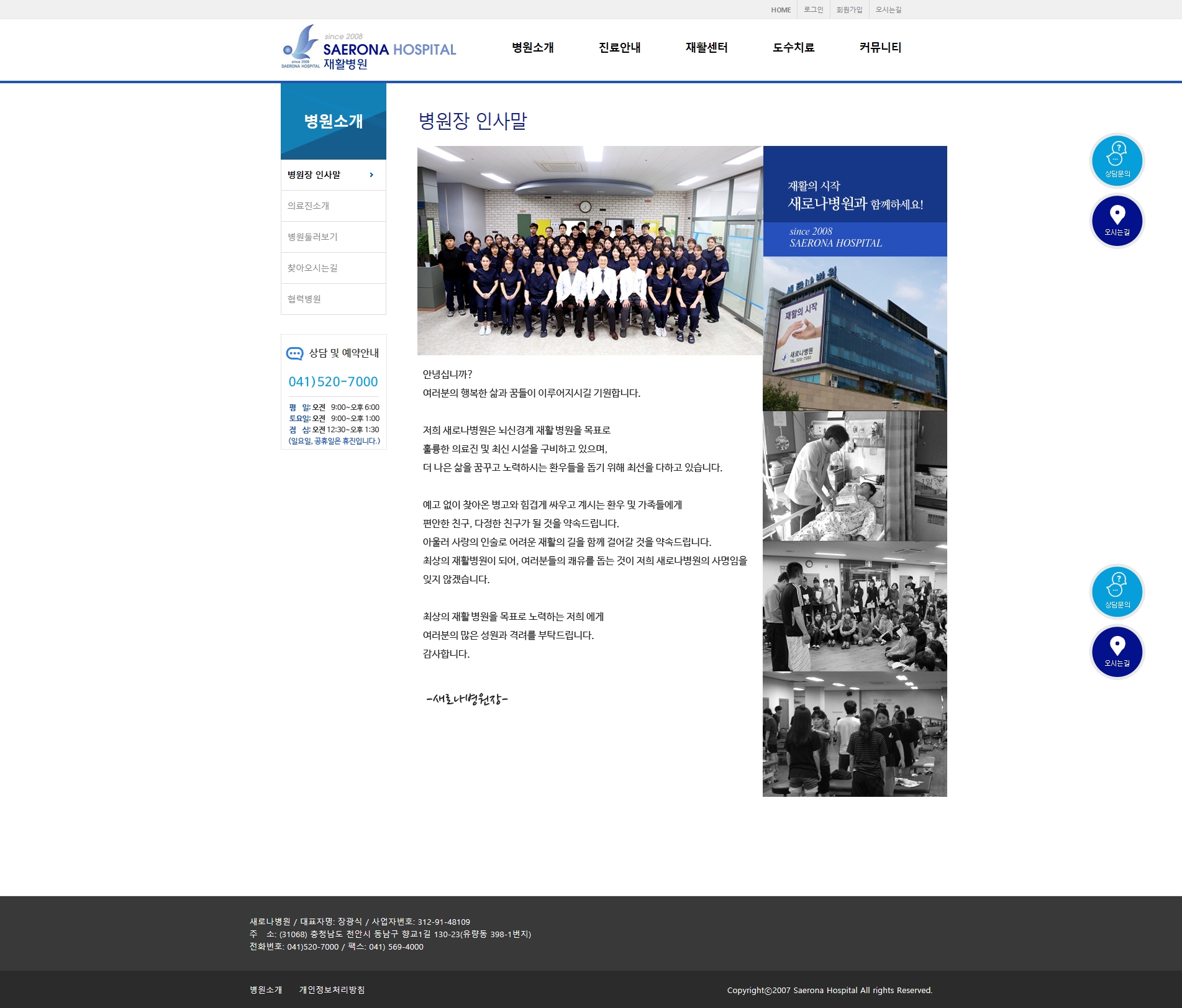The width and height of the screenshot is (1182, 1008).
Task: Click the footer address line with 향교1길 130-23
Action: click(390, 935)
